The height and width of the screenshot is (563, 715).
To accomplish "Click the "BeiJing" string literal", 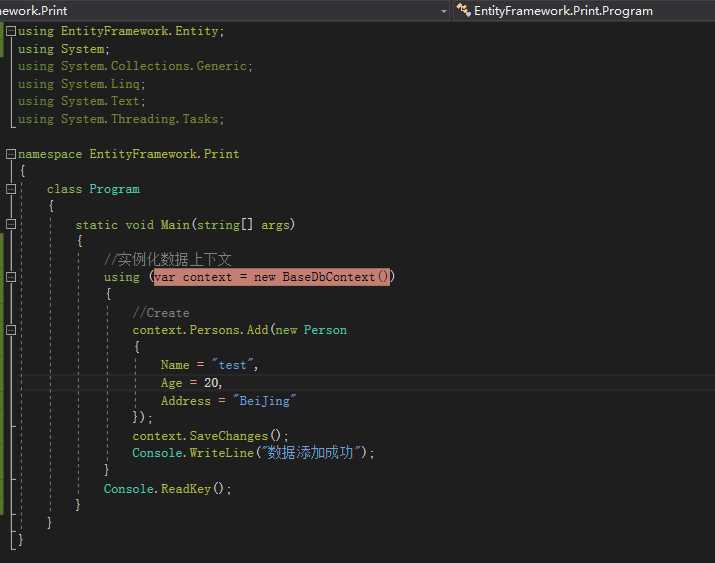I will click(264, 401).
